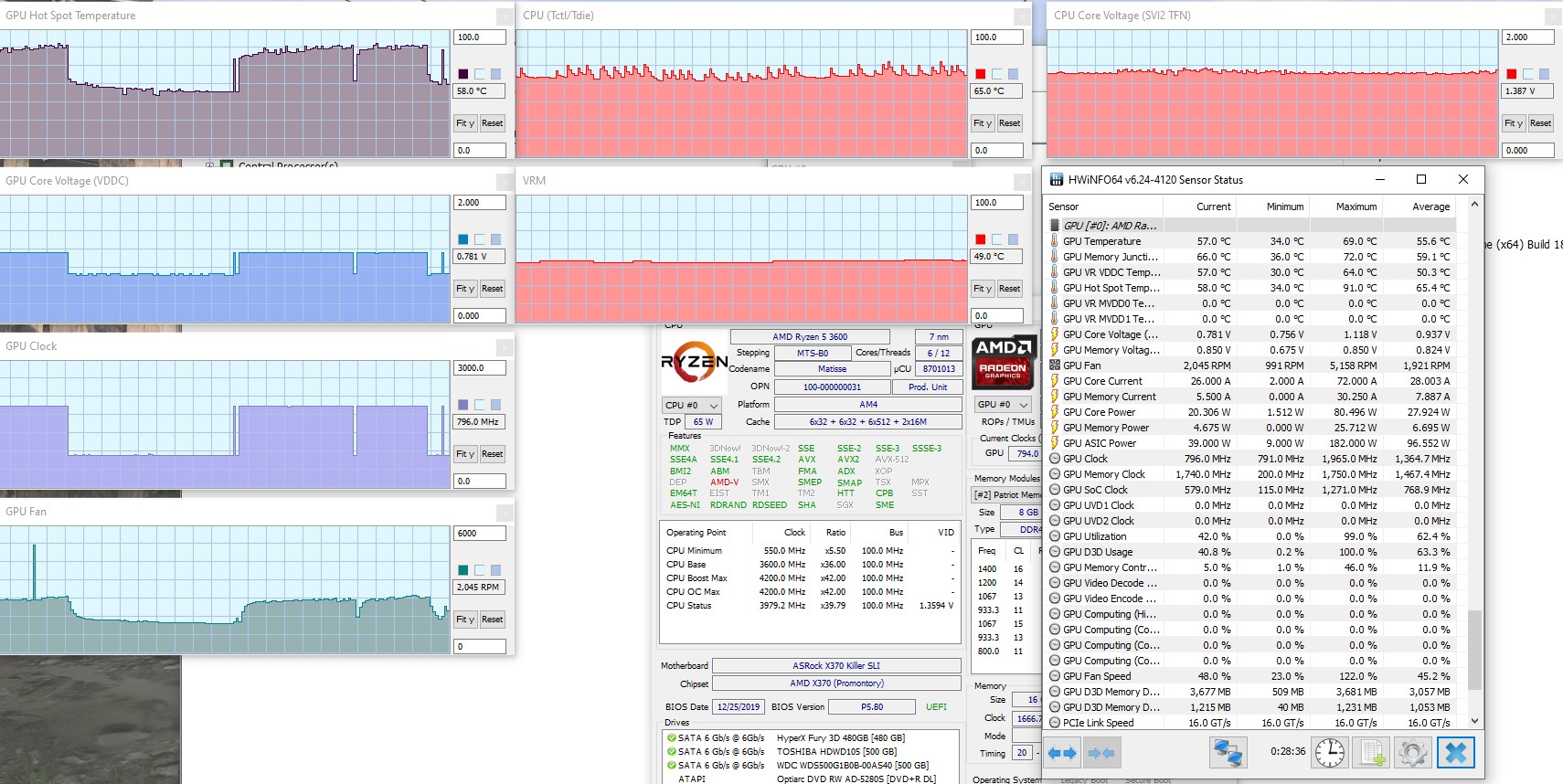1563x784 pixels.
Task: Click the max value field 3000.0 in GPU Clock graph
Action: point(480,368)
